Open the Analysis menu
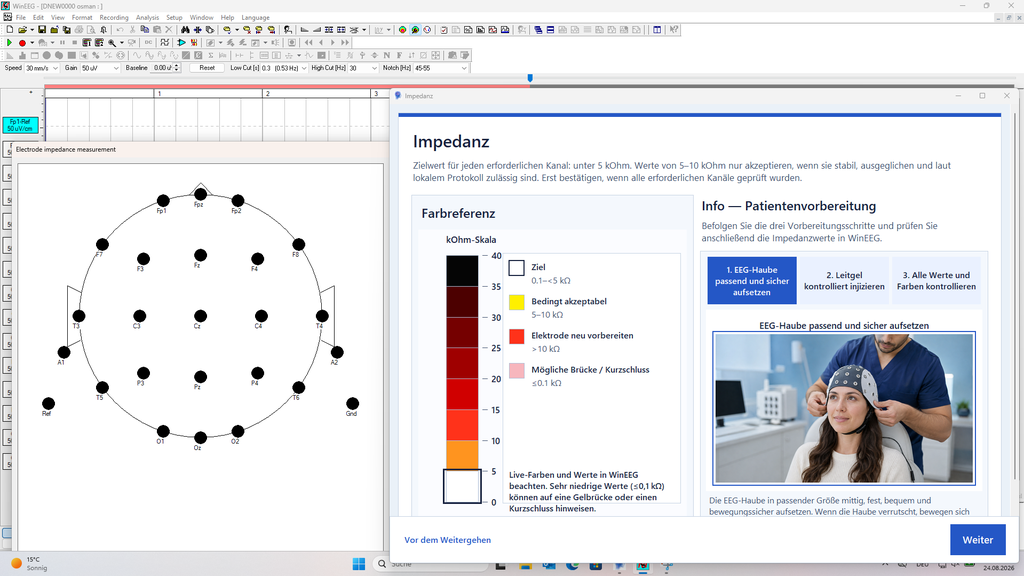The height and width of the screenshot is (576, 1024). (x=147, y=18)
